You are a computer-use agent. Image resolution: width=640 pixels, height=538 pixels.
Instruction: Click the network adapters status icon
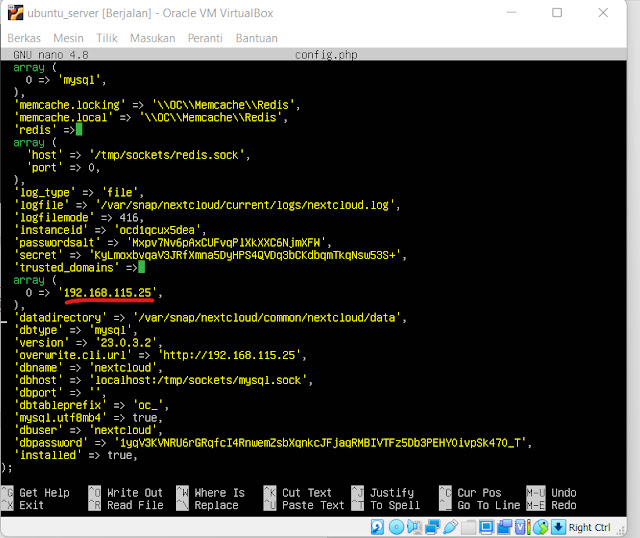433,527
